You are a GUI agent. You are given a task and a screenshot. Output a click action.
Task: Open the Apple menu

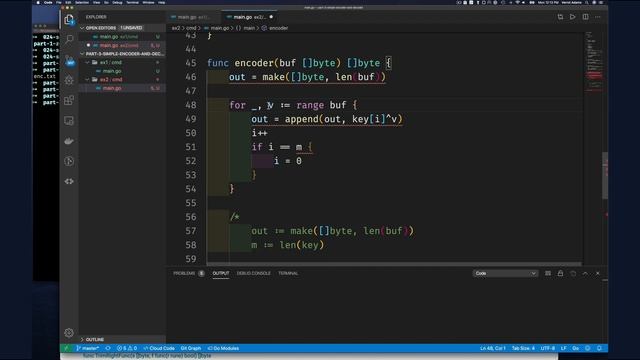pos(38,2)
